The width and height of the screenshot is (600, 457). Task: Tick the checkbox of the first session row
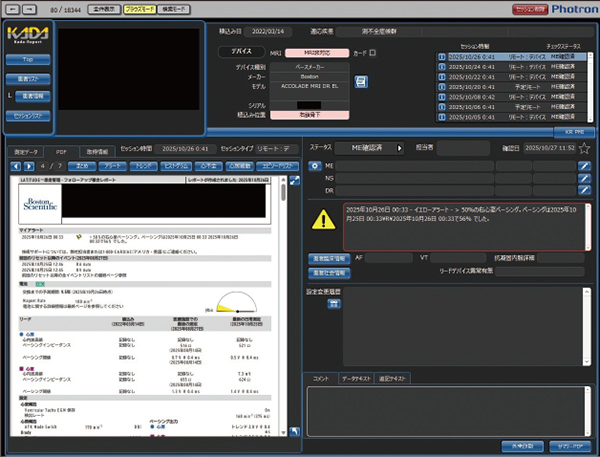(x=442, y=57)
